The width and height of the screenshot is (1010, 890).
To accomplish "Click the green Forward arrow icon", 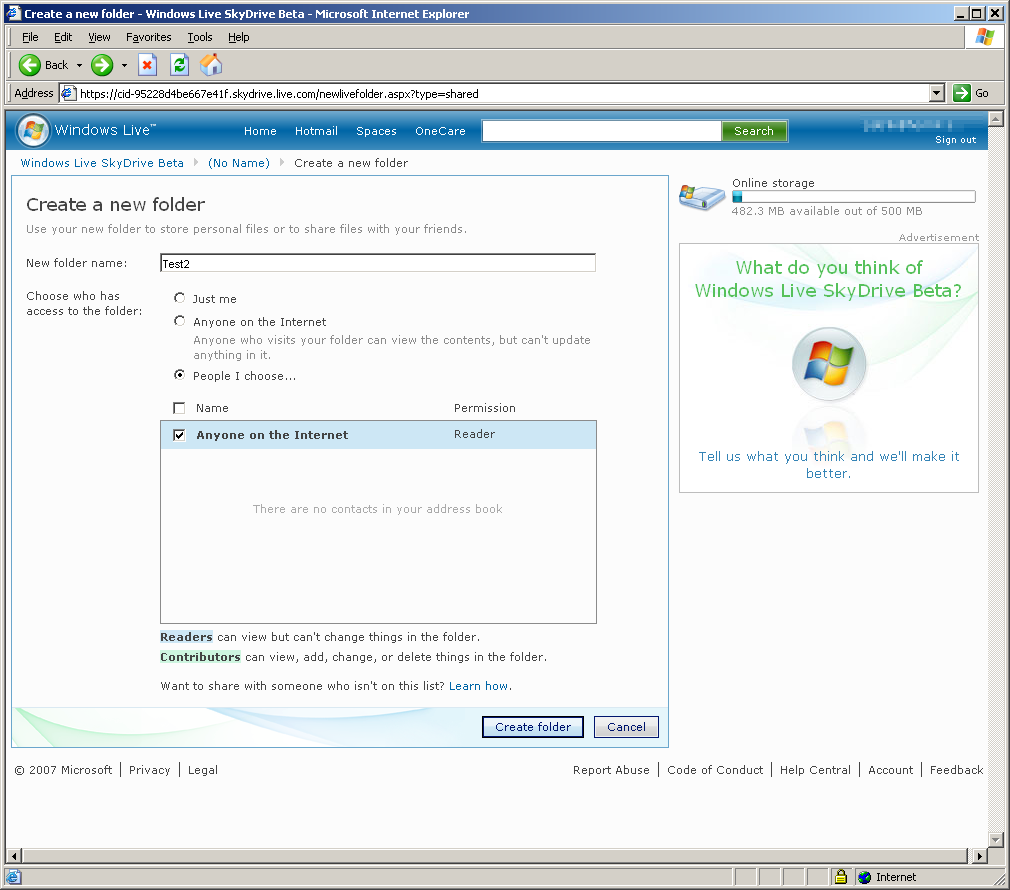I will (102, 65).
